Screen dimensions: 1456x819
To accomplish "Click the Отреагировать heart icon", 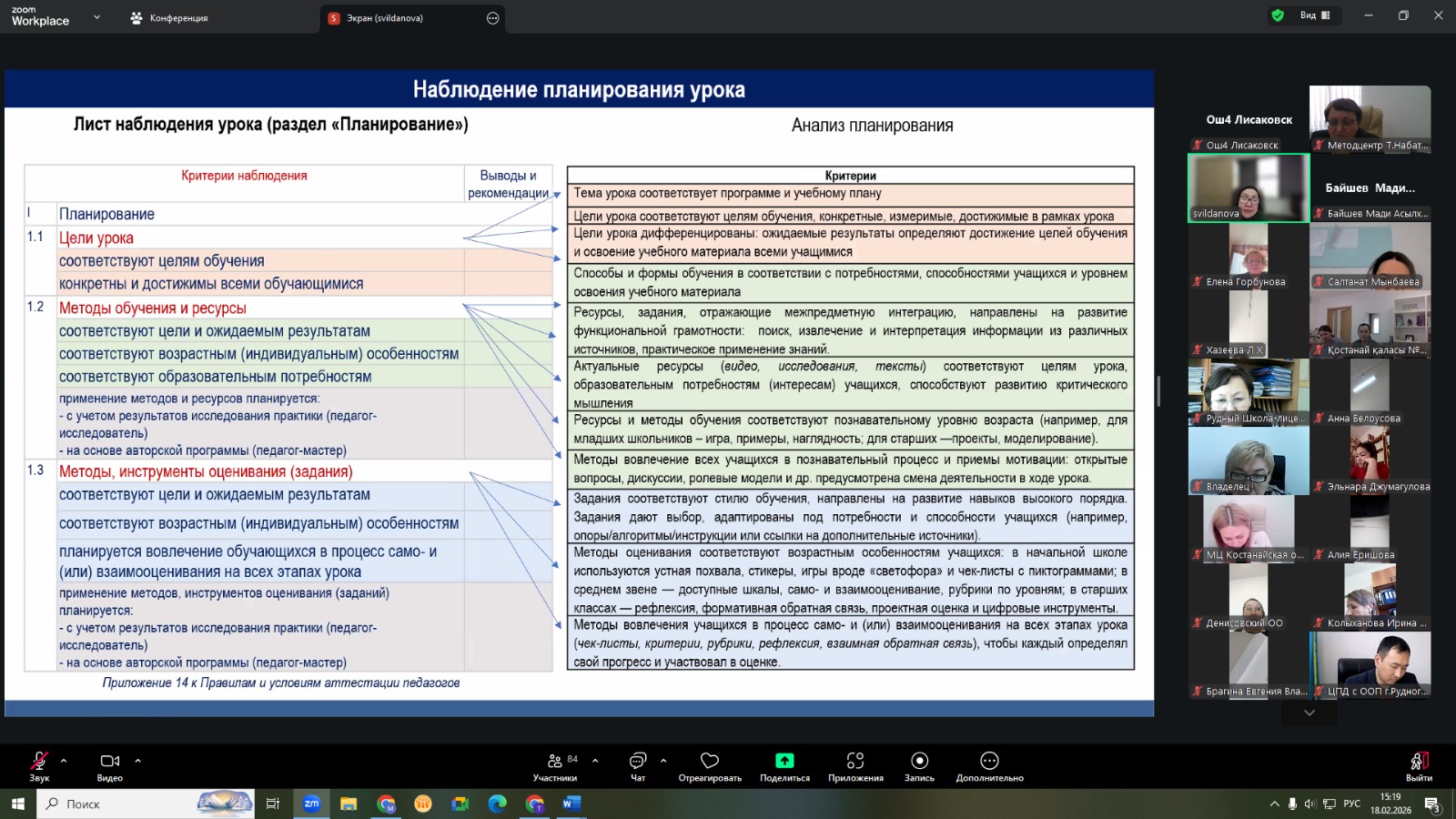I will point(710,762).
